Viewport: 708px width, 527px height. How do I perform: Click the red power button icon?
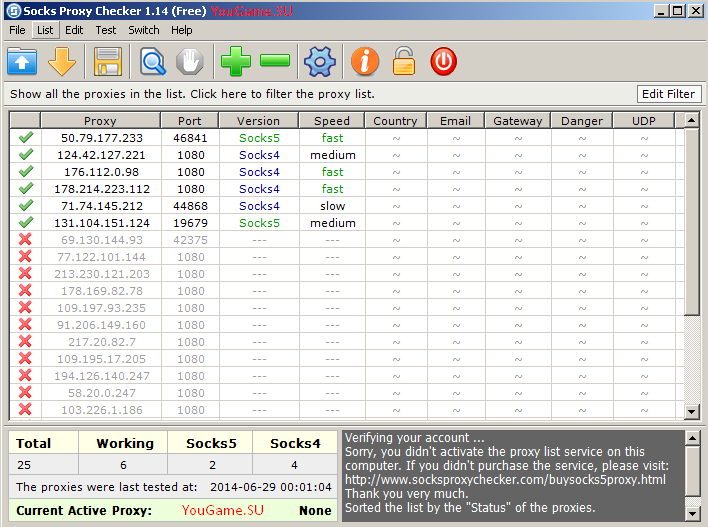(443, 62)
